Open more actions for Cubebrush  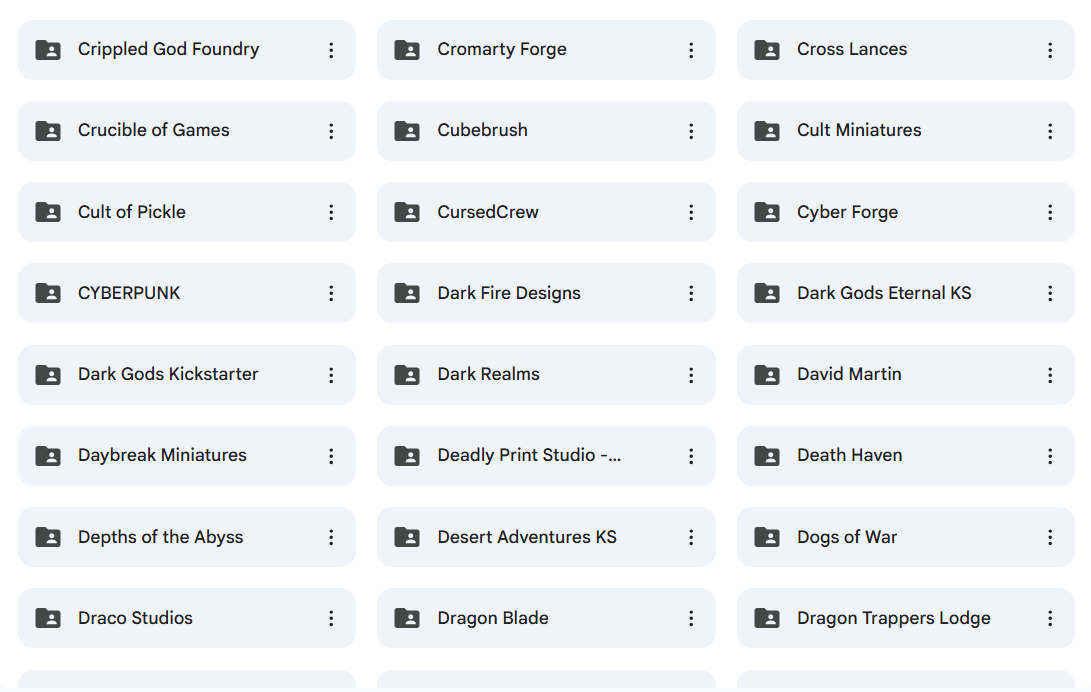pyautogui.click(x=691, y=131)
